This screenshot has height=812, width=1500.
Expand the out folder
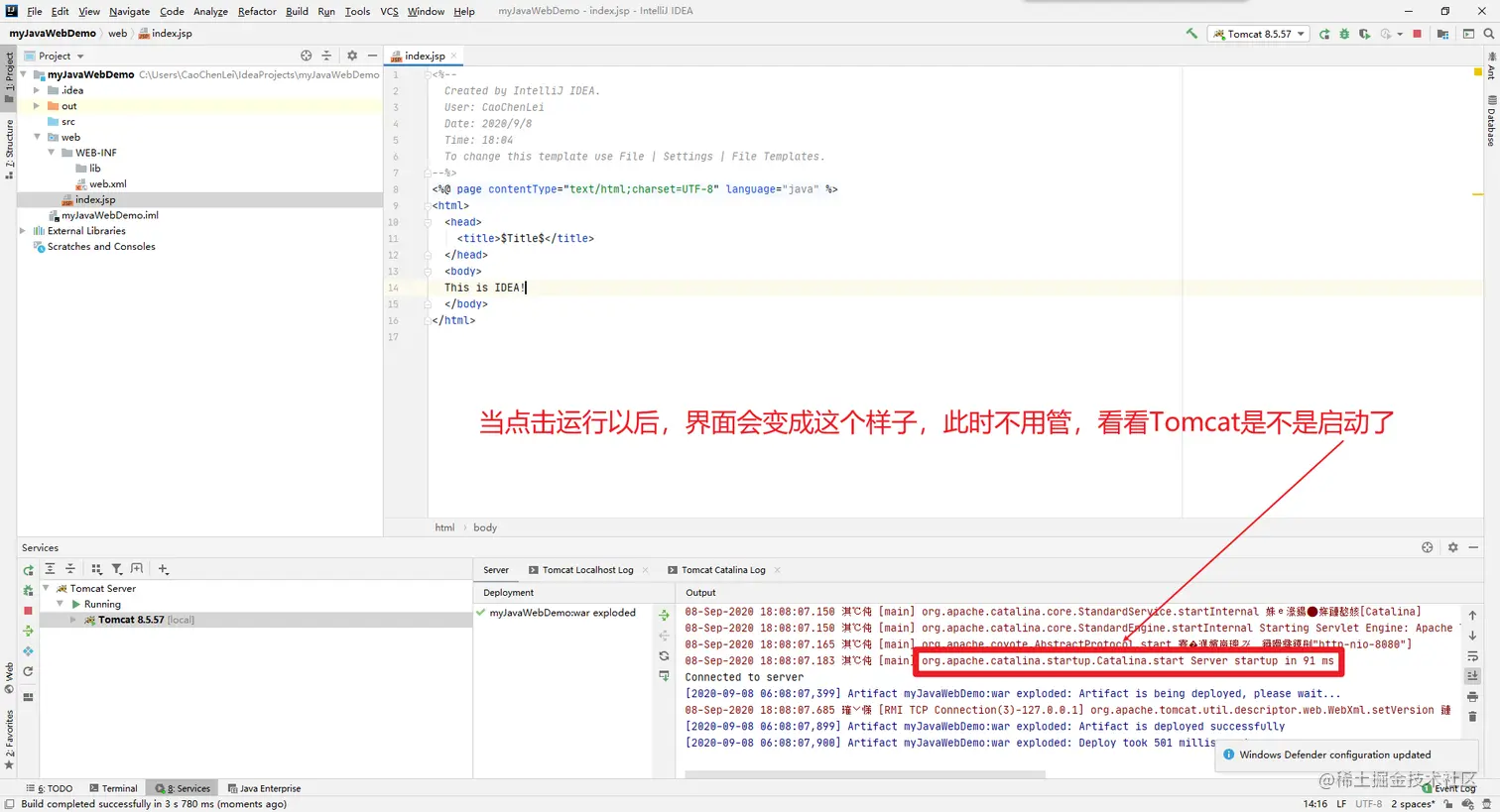click(x=37, y=106)
